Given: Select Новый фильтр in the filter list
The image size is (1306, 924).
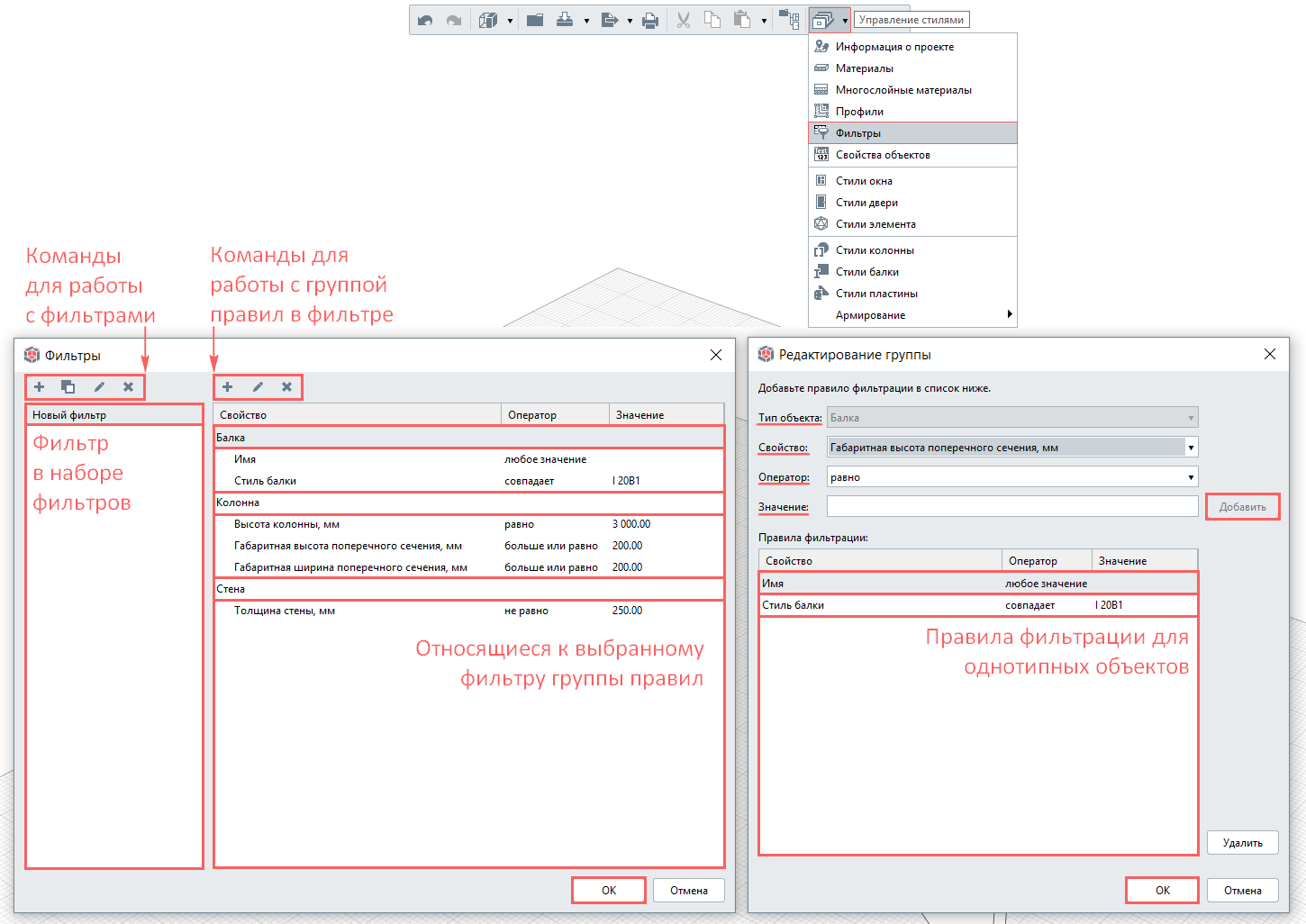Looking at the screenshot, I should (x=114, y=415).
